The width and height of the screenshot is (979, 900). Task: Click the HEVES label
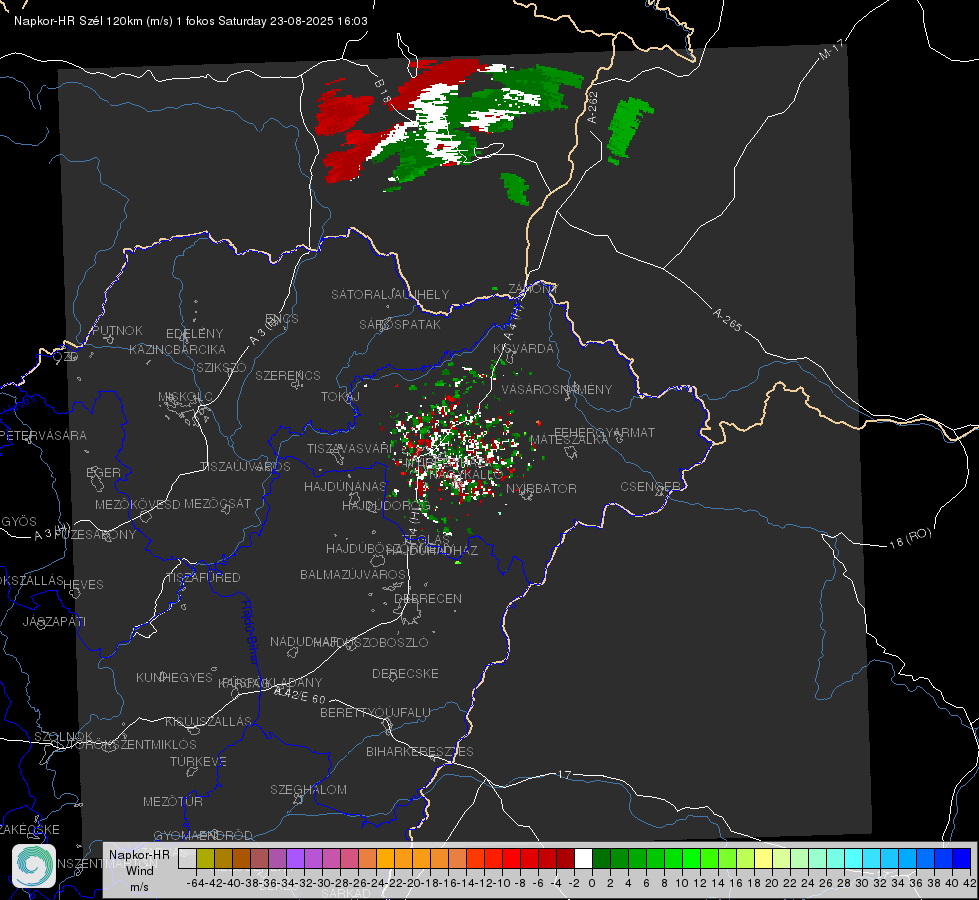click(83, 585)
